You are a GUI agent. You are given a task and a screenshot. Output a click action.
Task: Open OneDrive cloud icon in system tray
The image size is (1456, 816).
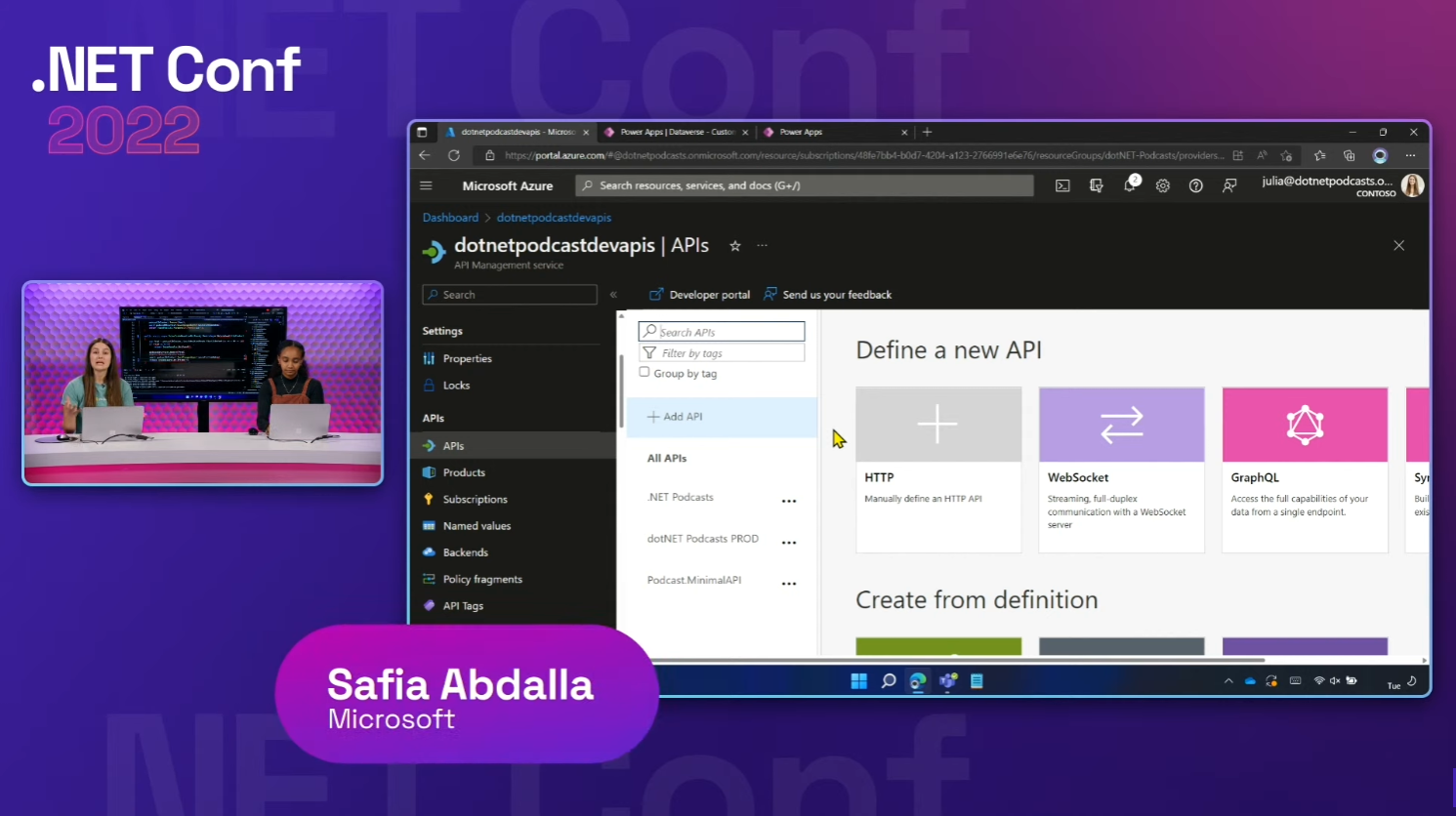coord(1250,681)
